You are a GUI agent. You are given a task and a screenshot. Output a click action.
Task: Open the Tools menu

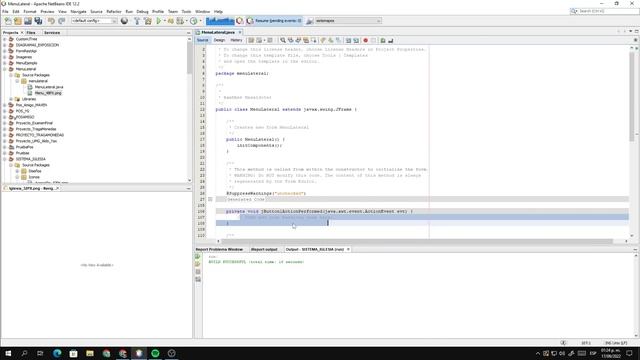pos(186,11)
